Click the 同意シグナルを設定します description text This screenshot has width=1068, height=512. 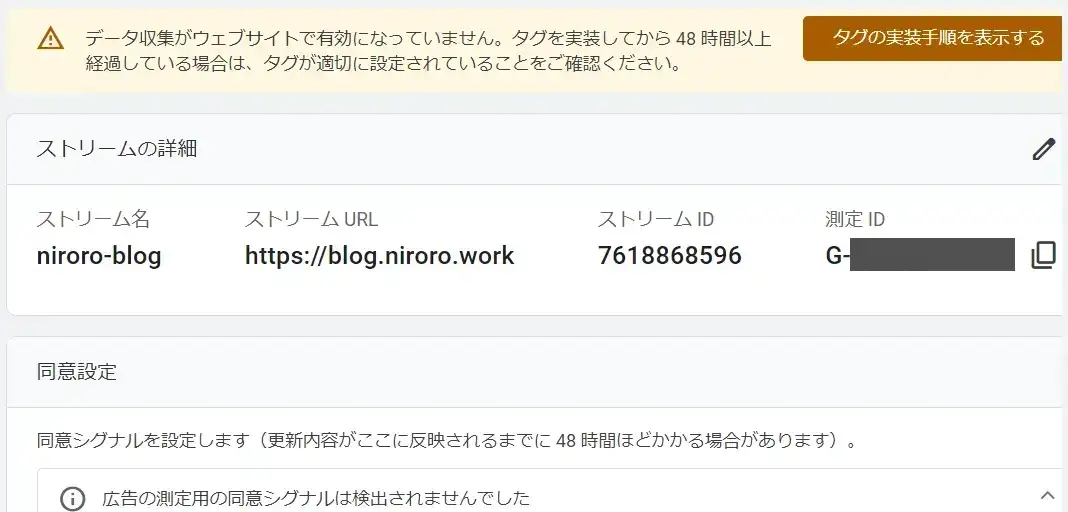point(447,440)
